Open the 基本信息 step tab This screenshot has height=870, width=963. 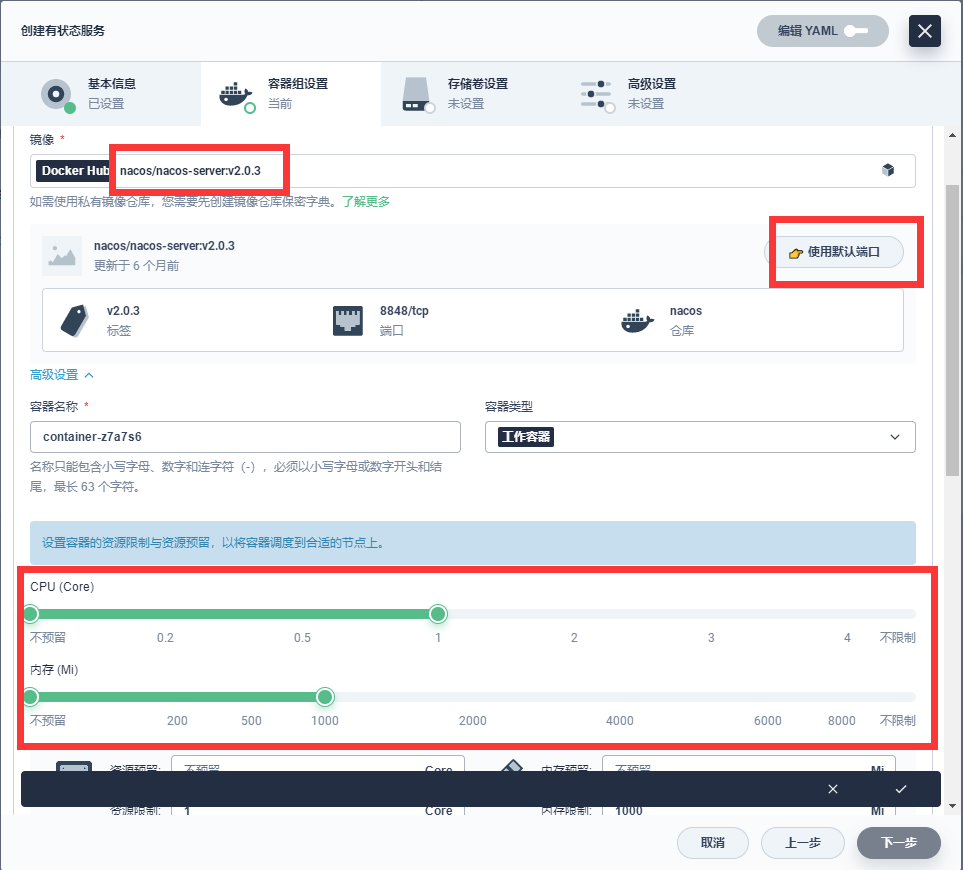pos(101,94)
